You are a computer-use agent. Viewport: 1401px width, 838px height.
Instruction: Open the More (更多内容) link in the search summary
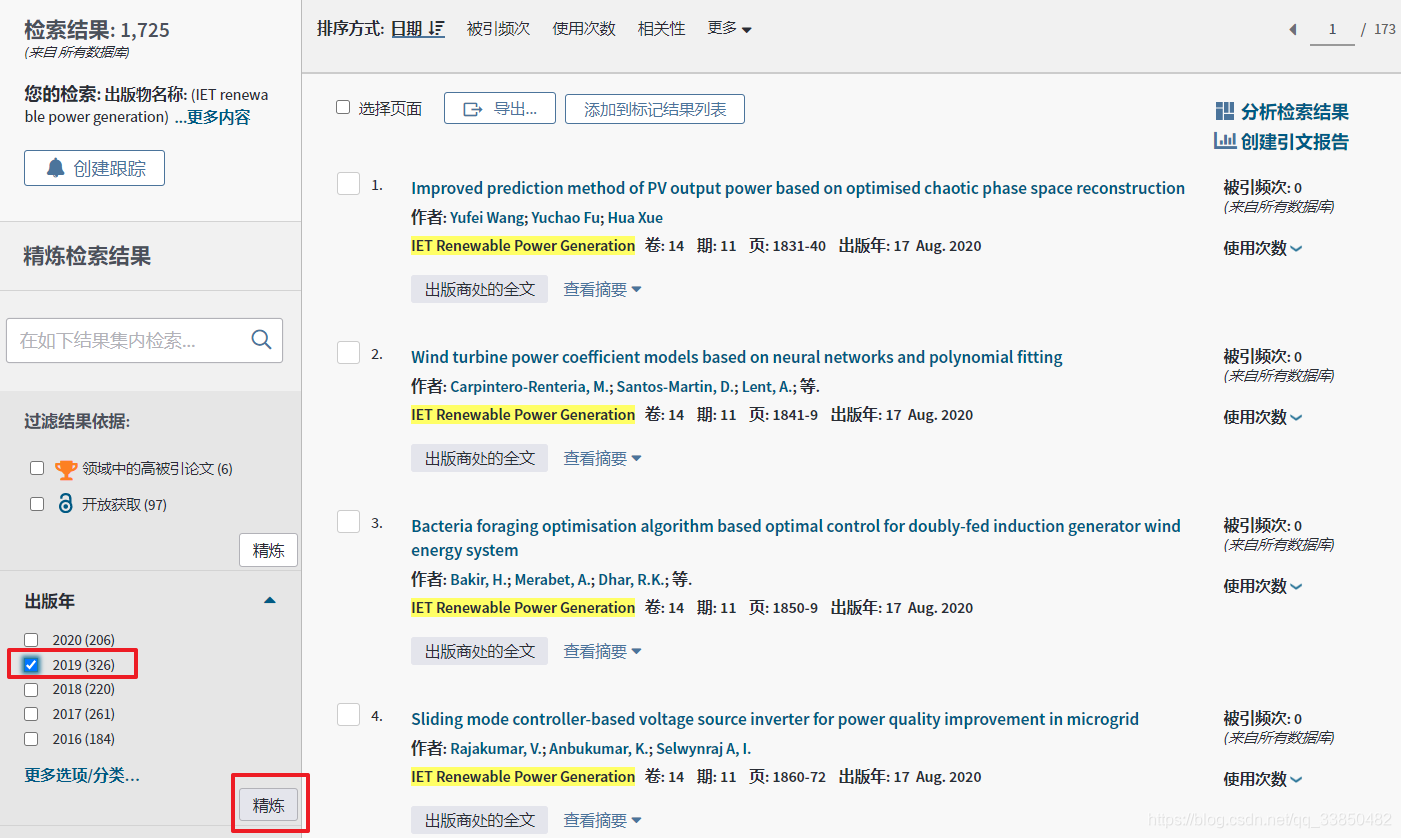coord(218,117)
